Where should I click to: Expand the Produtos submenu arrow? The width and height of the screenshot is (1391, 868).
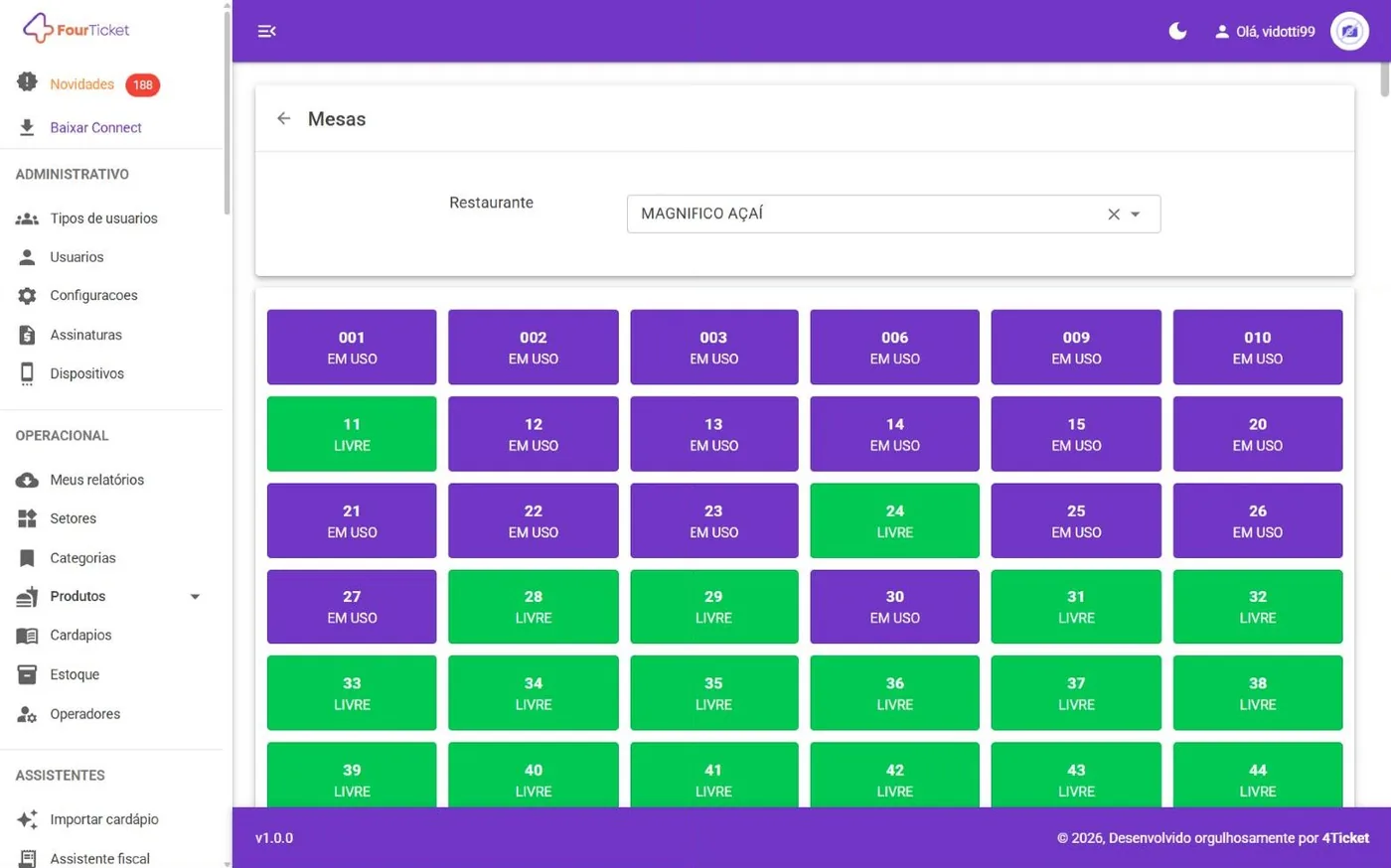pyautogui.click(x=195, y=597)
